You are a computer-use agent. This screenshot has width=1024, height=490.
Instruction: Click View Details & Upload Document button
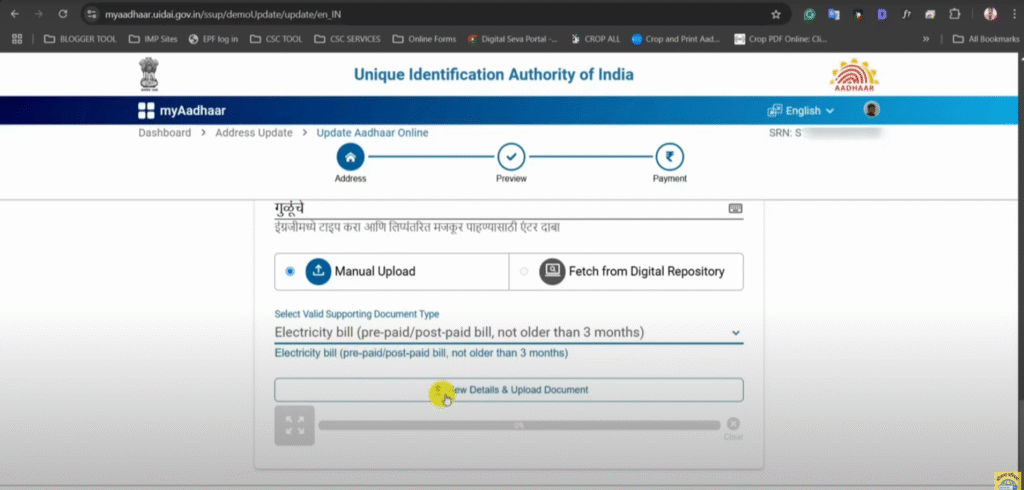click(x=508, y=390)
